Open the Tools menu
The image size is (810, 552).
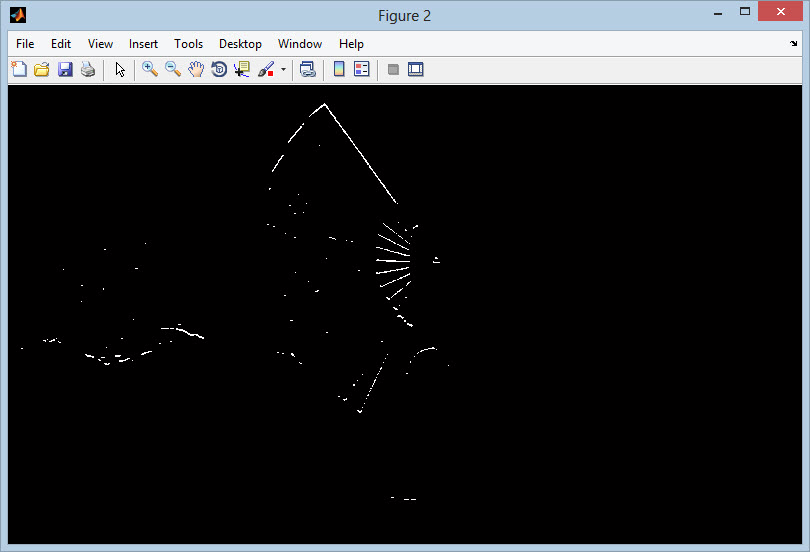189,44
